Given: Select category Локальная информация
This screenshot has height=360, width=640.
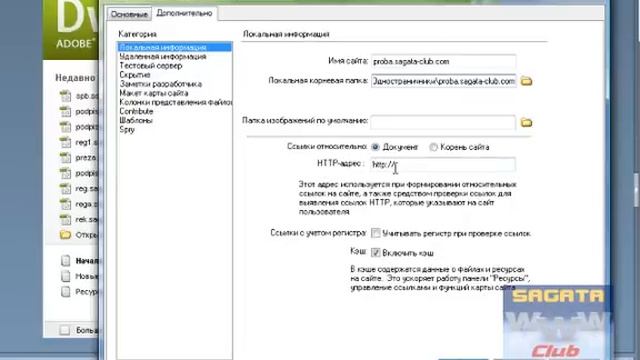Looking at the screenshot, I should 174,47.
